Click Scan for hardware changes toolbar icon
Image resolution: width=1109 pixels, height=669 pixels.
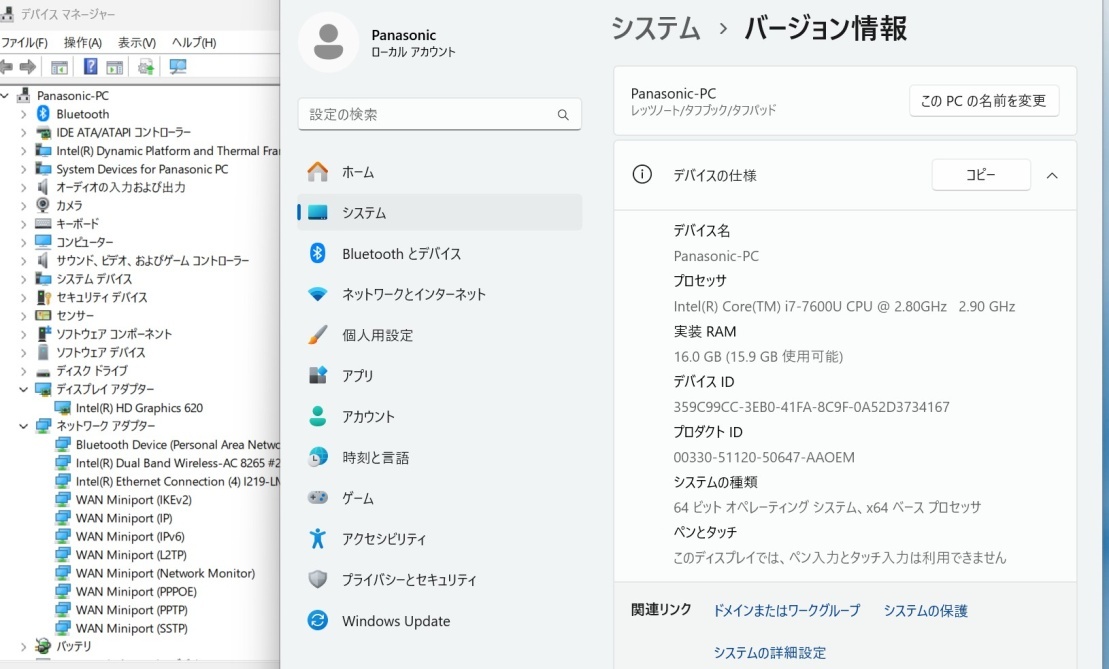145,66
